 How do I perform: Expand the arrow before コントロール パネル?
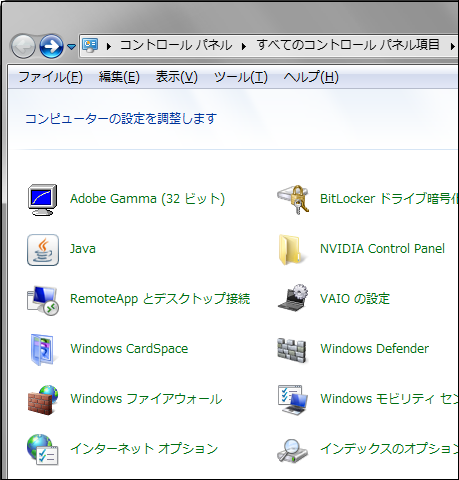point(109,46)
